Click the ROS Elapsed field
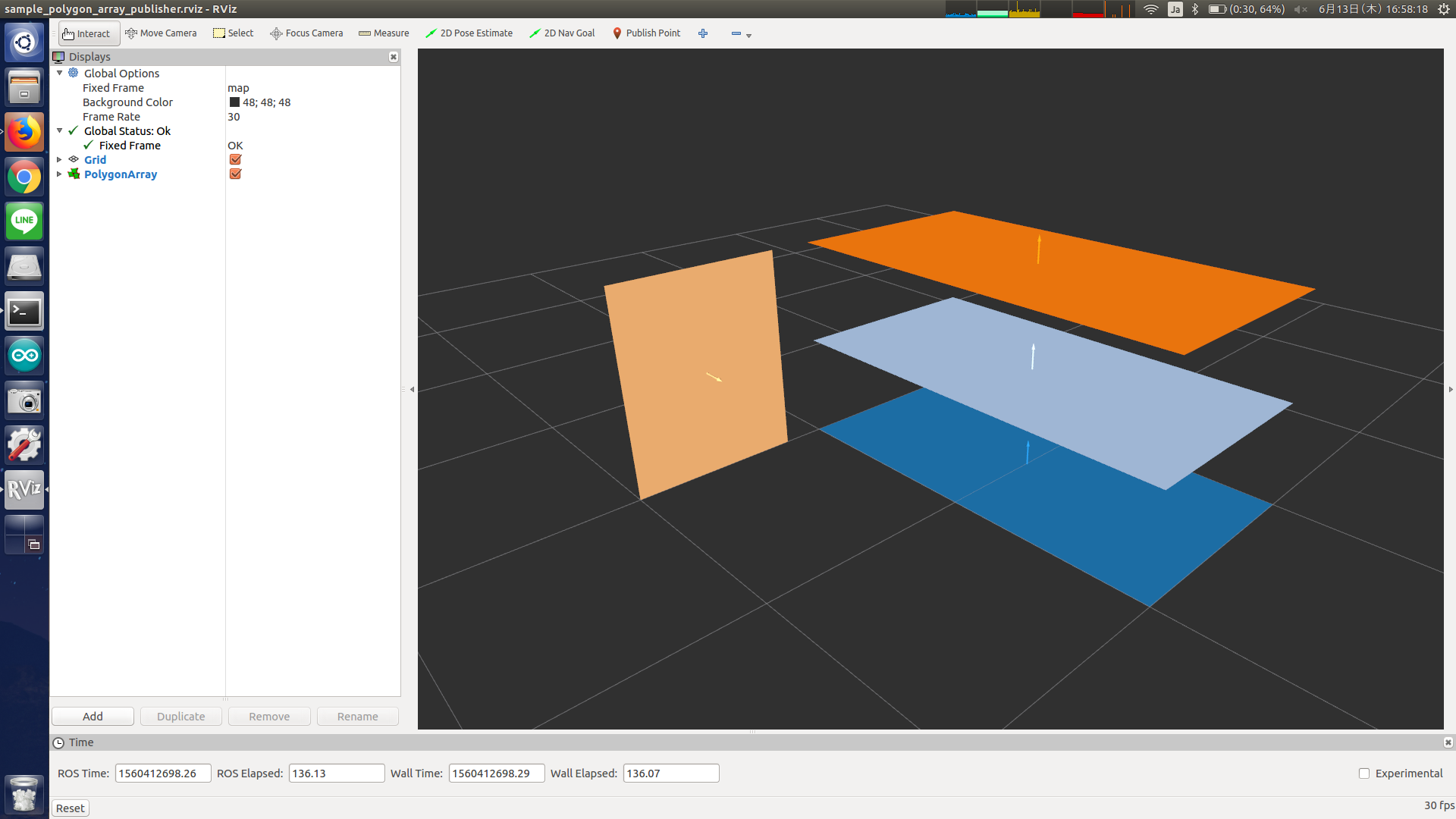 point(337,773)
